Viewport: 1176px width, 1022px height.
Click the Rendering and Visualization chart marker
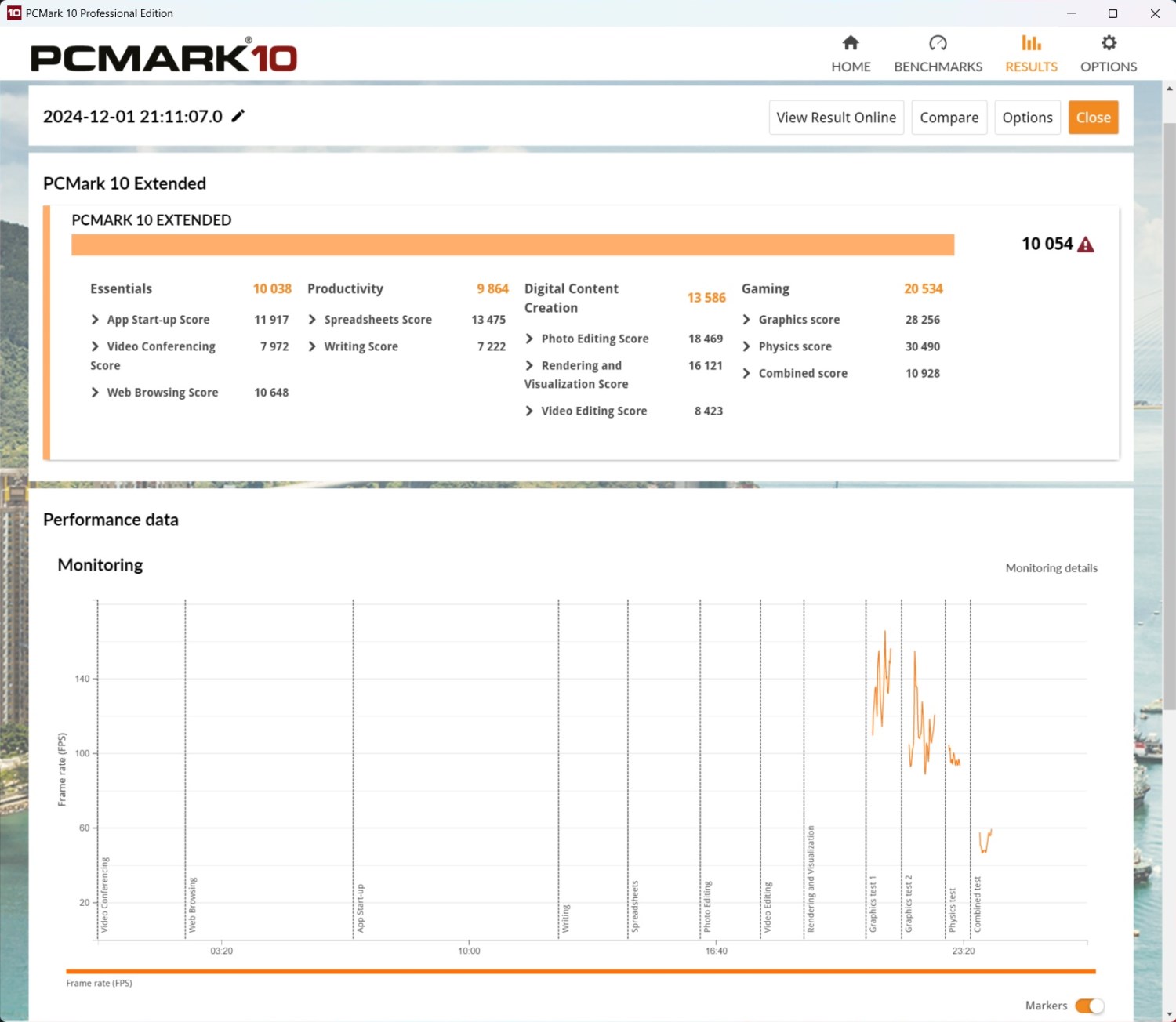tap(811, 879)
